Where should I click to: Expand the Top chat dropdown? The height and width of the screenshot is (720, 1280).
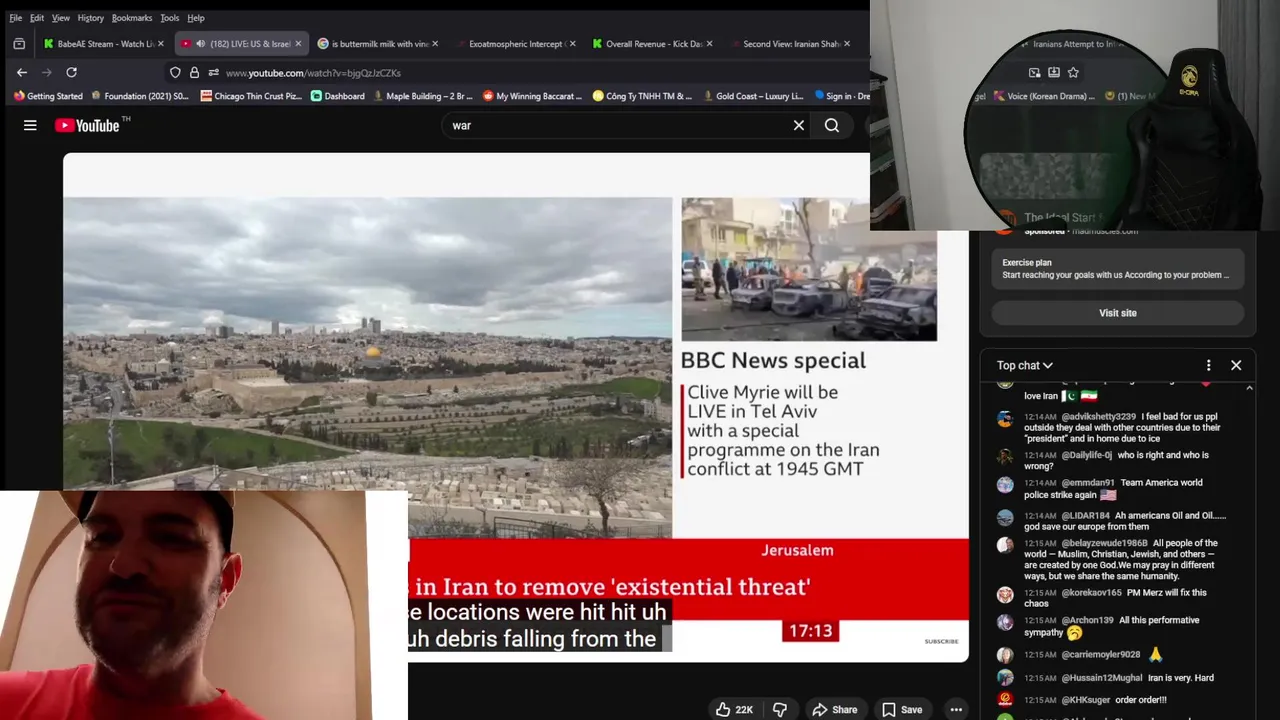tap(1025, 365)
